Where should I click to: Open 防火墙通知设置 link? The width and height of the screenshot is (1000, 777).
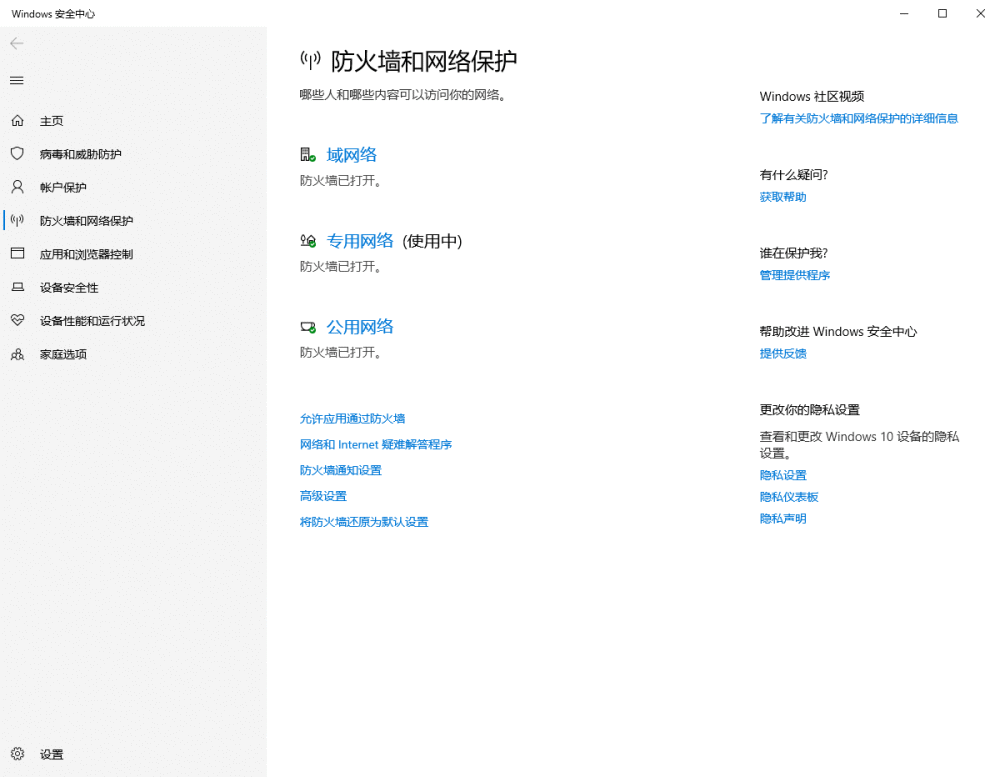click(x=341, y=470)
